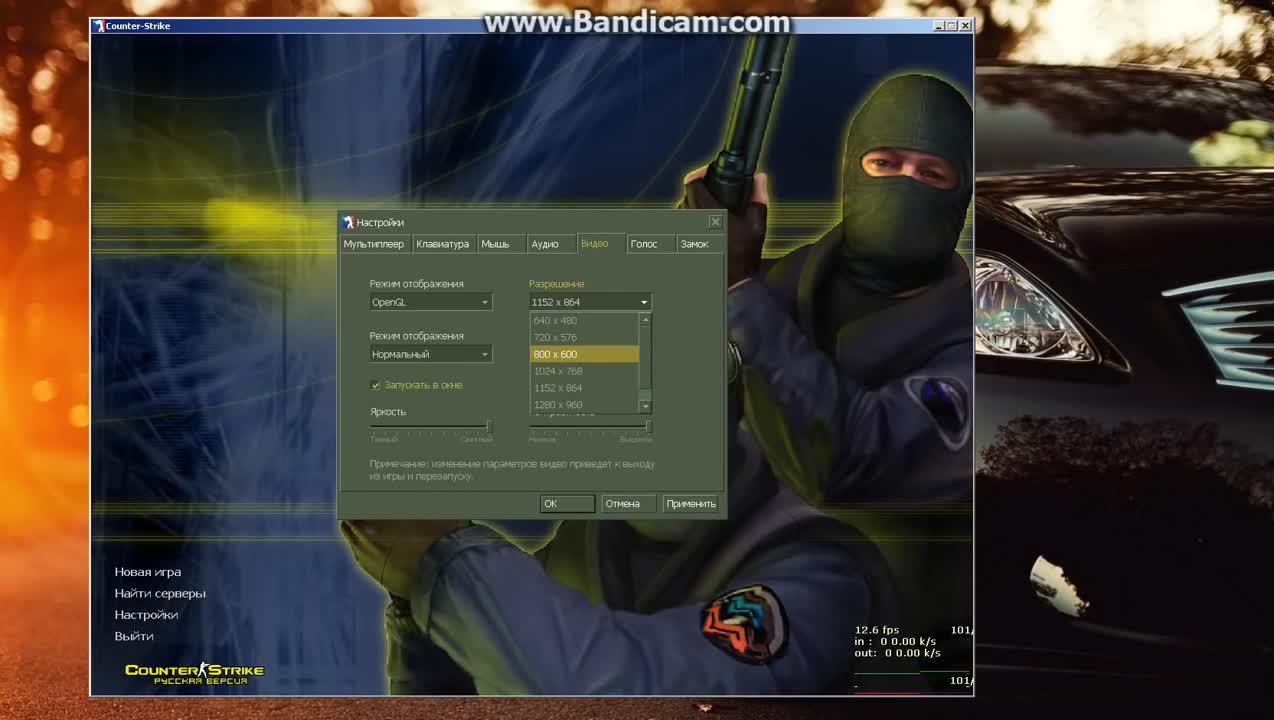Click resolution list scroll up arrow

pyautogui.click(x=645, y=320)
